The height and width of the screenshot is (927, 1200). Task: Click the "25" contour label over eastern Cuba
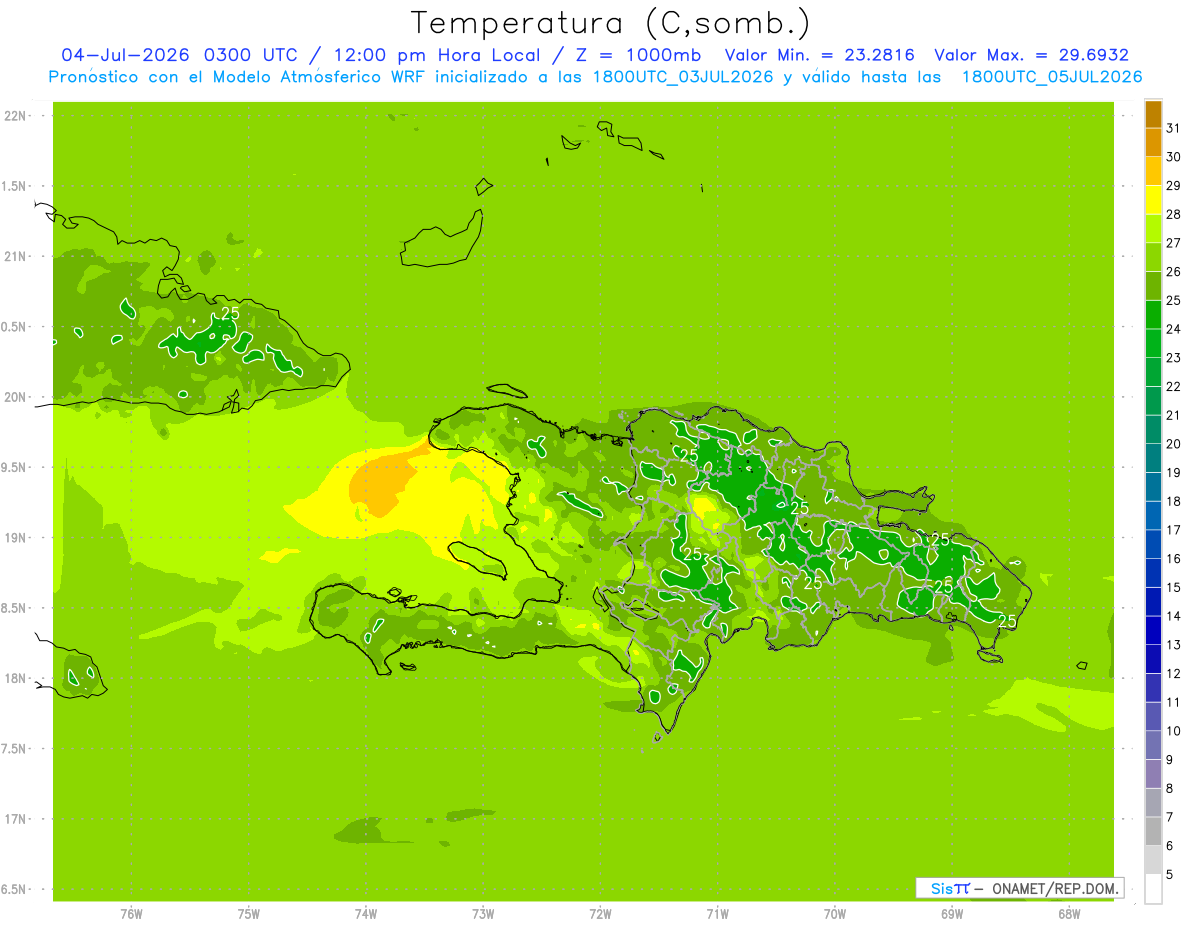[230, 313]
